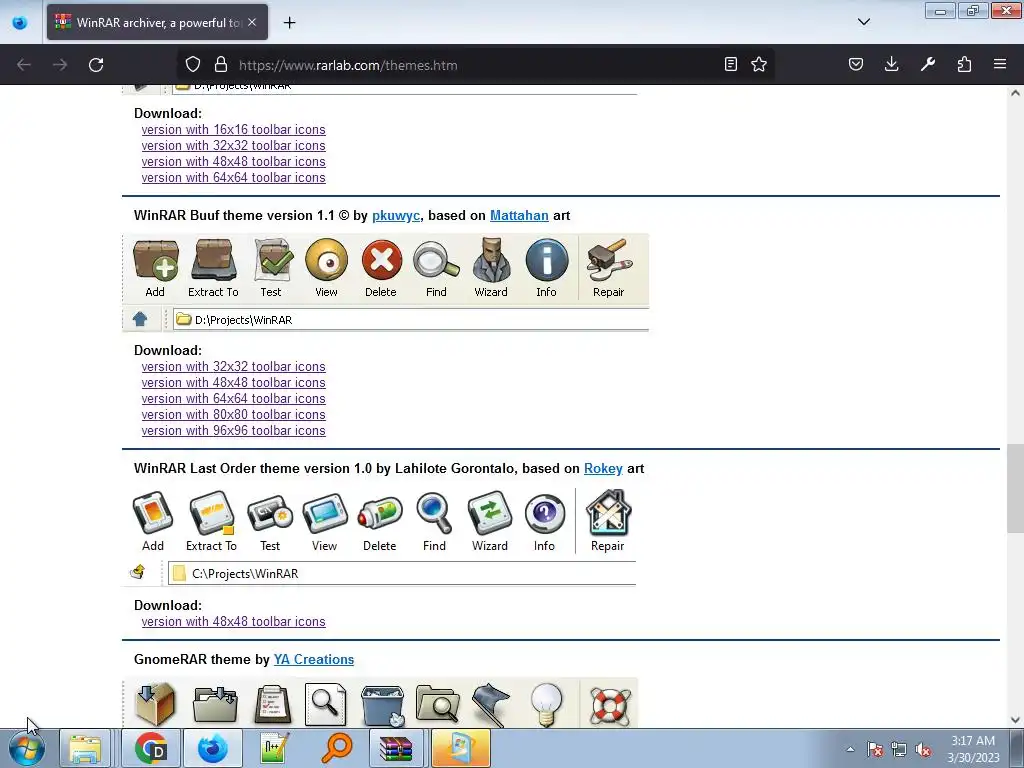This screenshot has width=1024, height=768.
Task: Click the page vertical scrollbar thumb
Action: pos(1015,488)
